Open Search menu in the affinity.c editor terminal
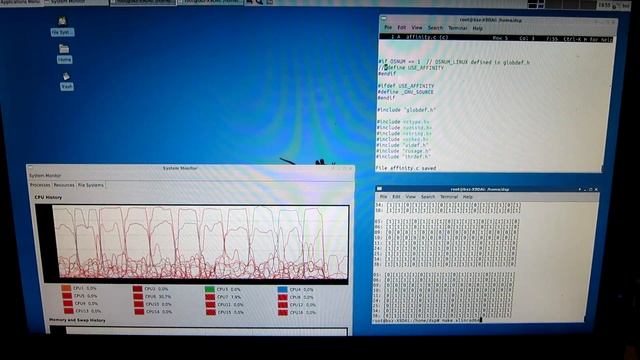This screenshot has width=640, height=360. (x=435, y=28)
